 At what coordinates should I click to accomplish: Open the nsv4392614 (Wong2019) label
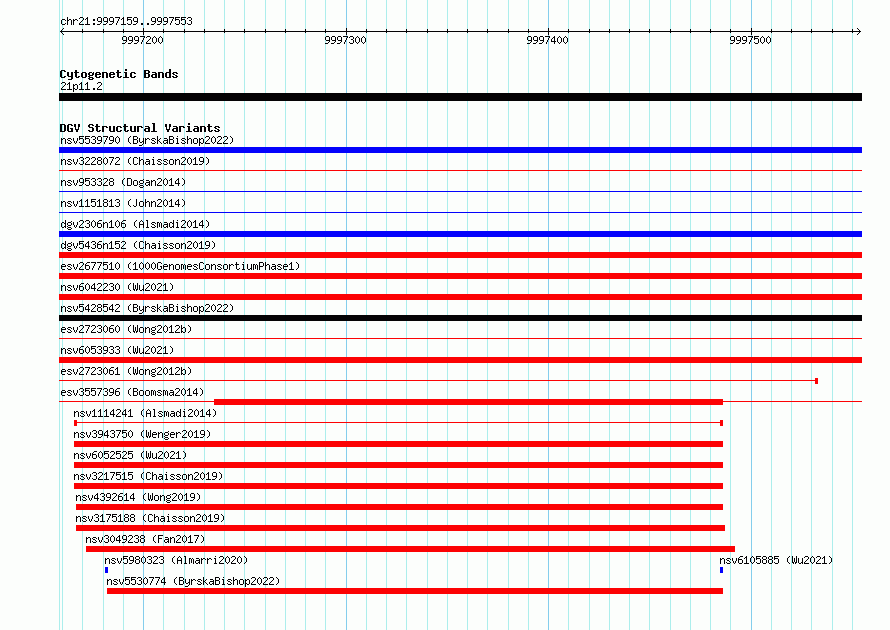138,497
